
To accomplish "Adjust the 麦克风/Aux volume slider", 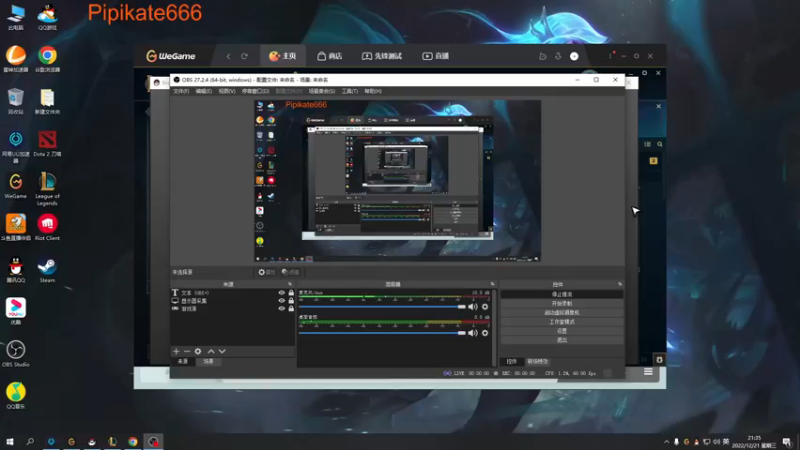I will tap(382, 307).
